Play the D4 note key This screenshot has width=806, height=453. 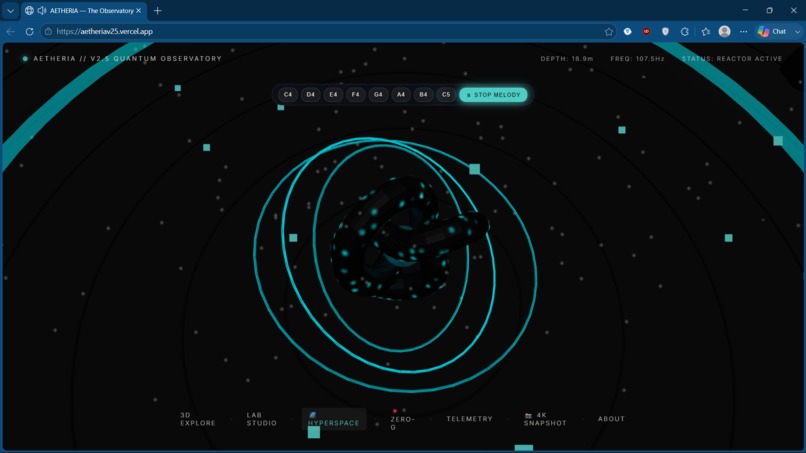coord(310,95)
